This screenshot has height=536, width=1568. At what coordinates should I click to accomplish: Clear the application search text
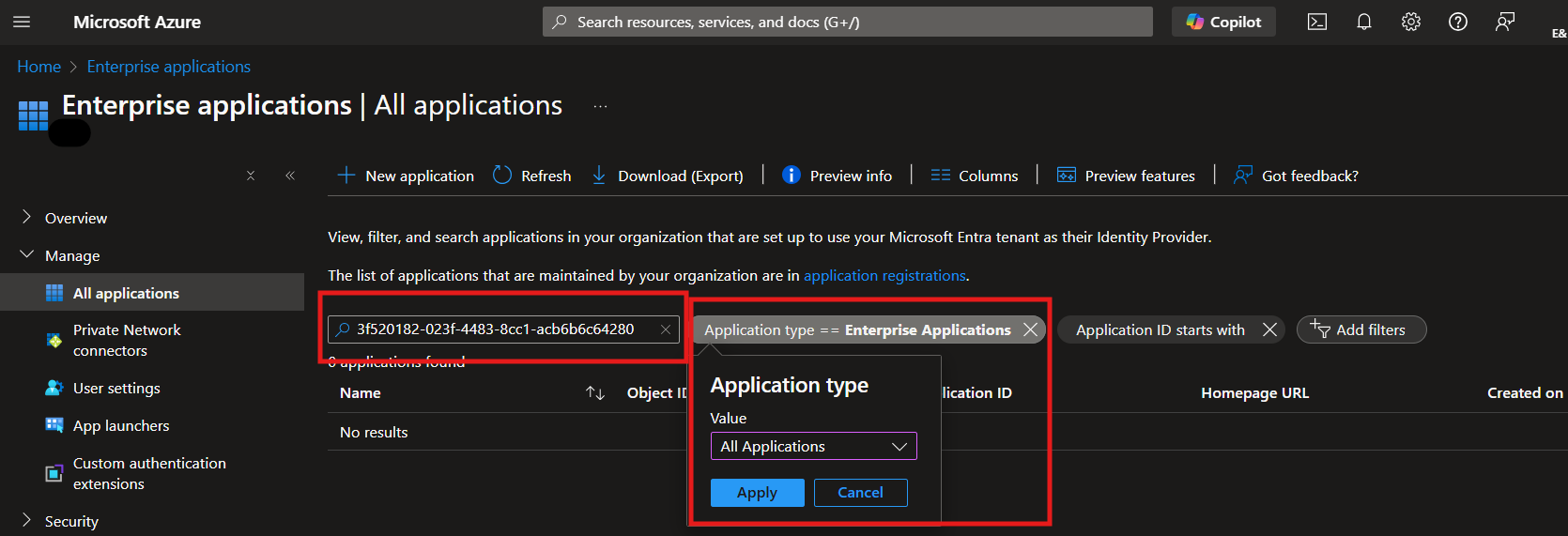666,329
